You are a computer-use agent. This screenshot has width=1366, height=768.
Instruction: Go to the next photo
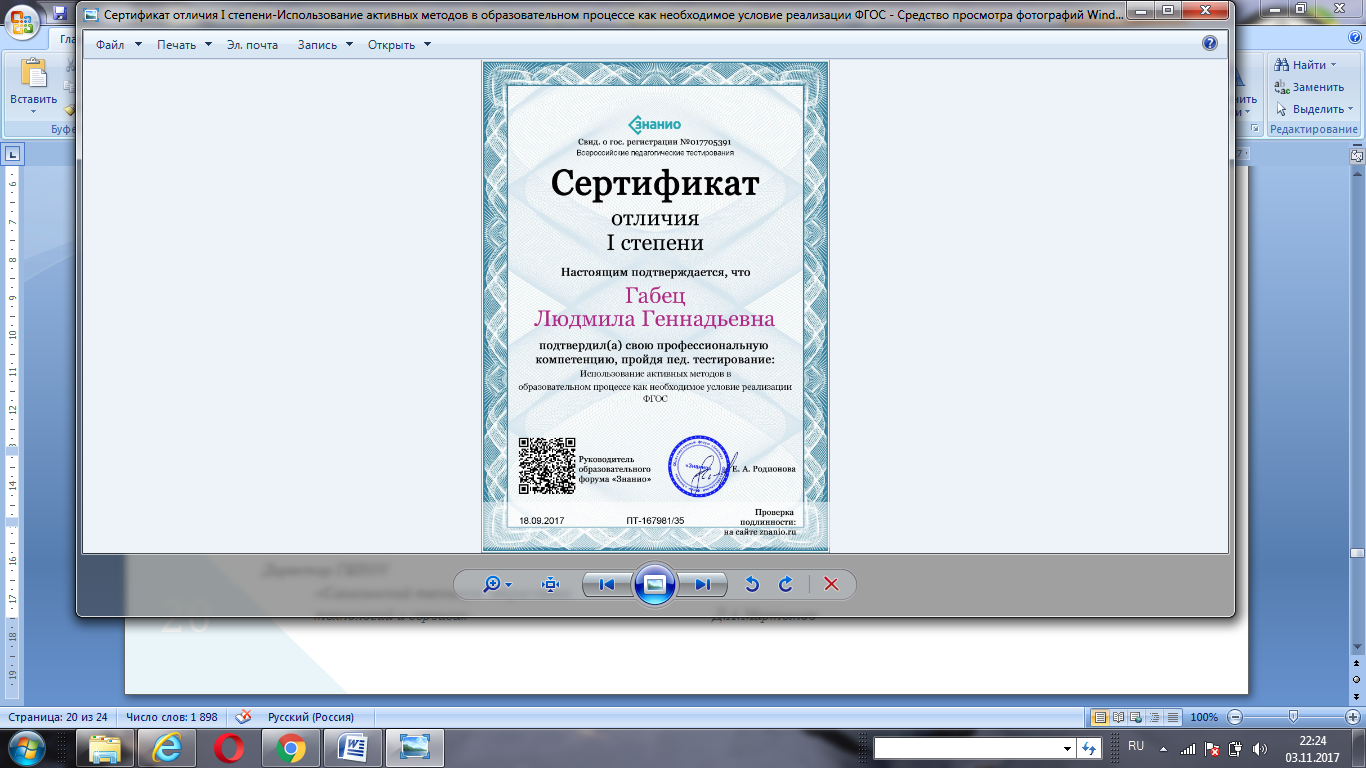click(703, 584)
